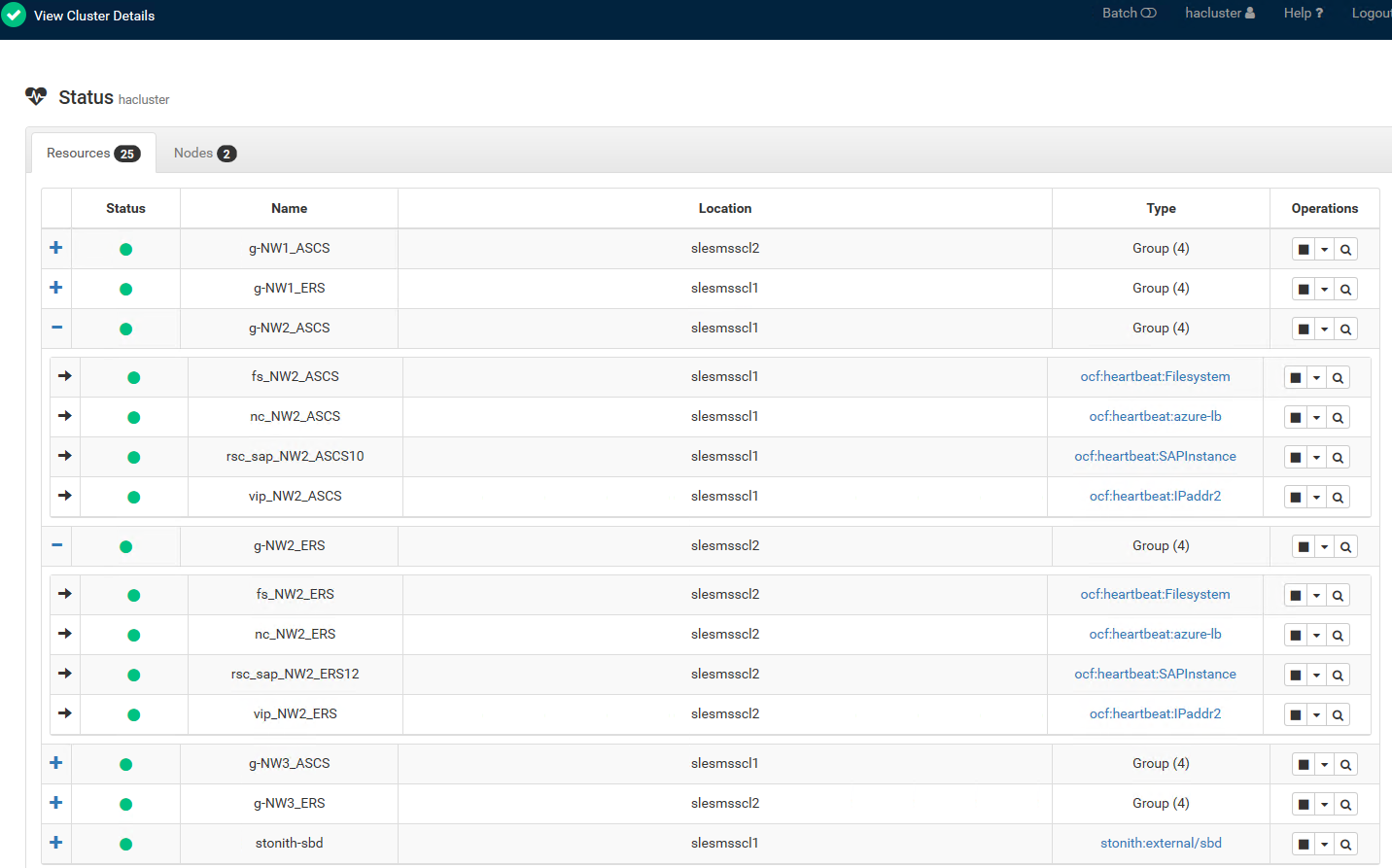Stop the g-NW2_ERS group

[x=1304, y=547]
